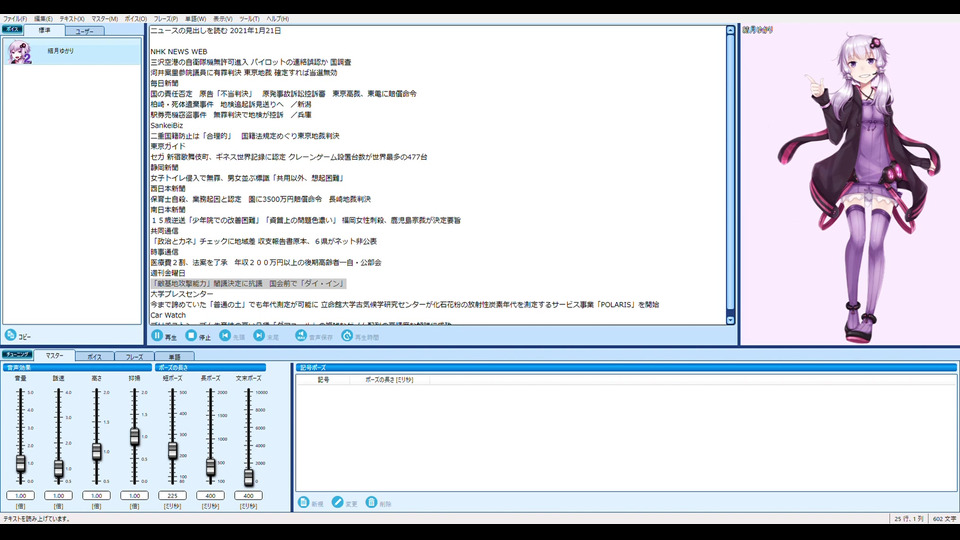Open the 表示(V) menu
The image size is (960, 540).
coord(222,19)
